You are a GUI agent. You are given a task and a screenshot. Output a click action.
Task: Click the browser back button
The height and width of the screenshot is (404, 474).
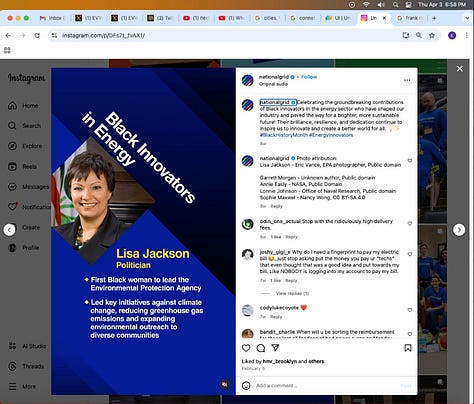tap(8, 35)
